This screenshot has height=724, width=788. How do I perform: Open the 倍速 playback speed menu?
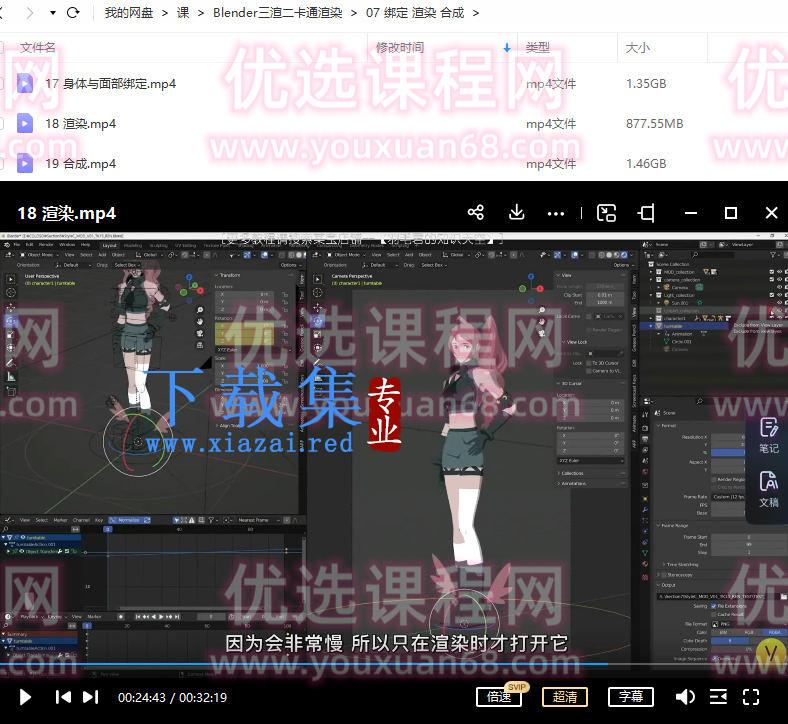click(x=499, y=697)
